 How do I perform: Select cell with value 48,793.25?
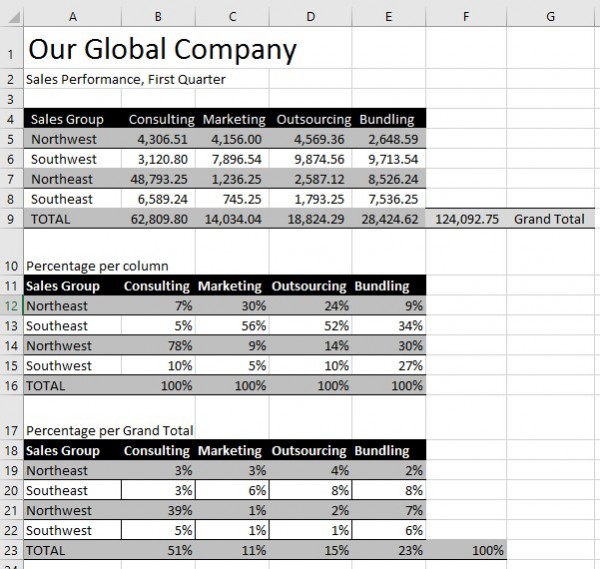pyautogui.click(x=158, y=179)
